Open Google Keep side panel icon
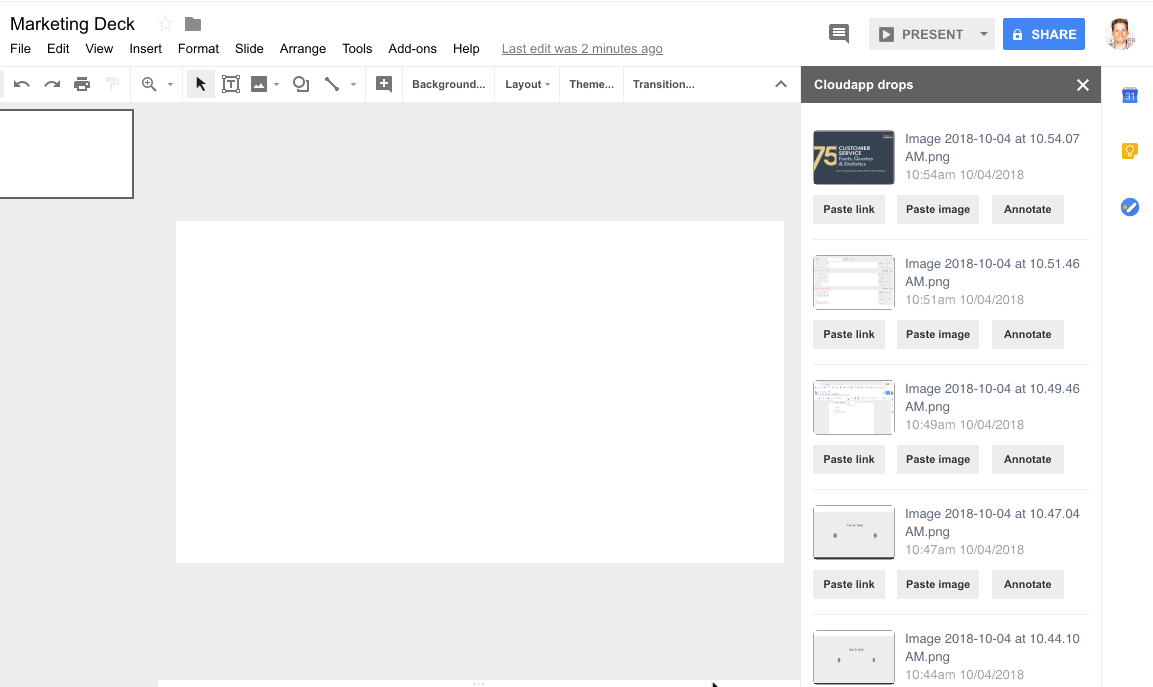1153x687 pixels. (x=1129, y=151)
